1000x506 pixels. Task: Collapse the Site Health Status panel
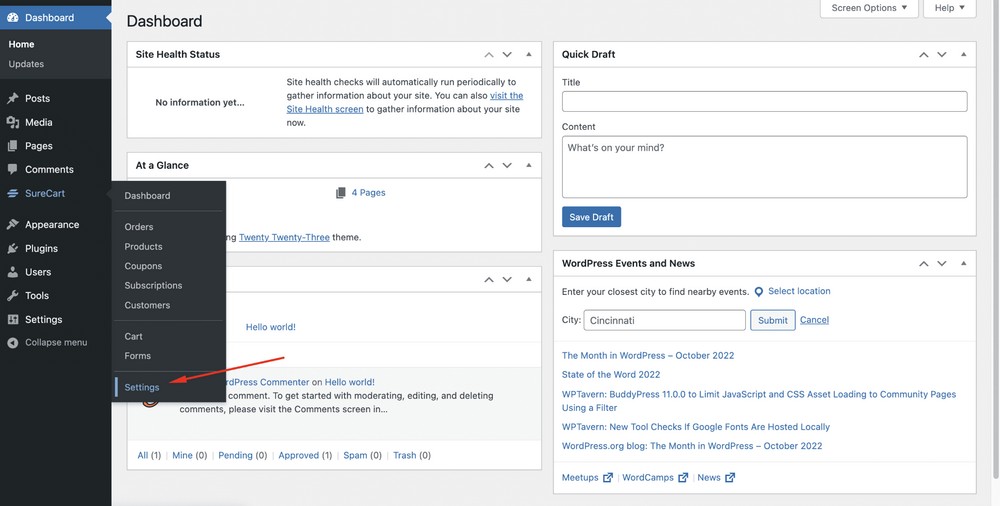(528, 54)
